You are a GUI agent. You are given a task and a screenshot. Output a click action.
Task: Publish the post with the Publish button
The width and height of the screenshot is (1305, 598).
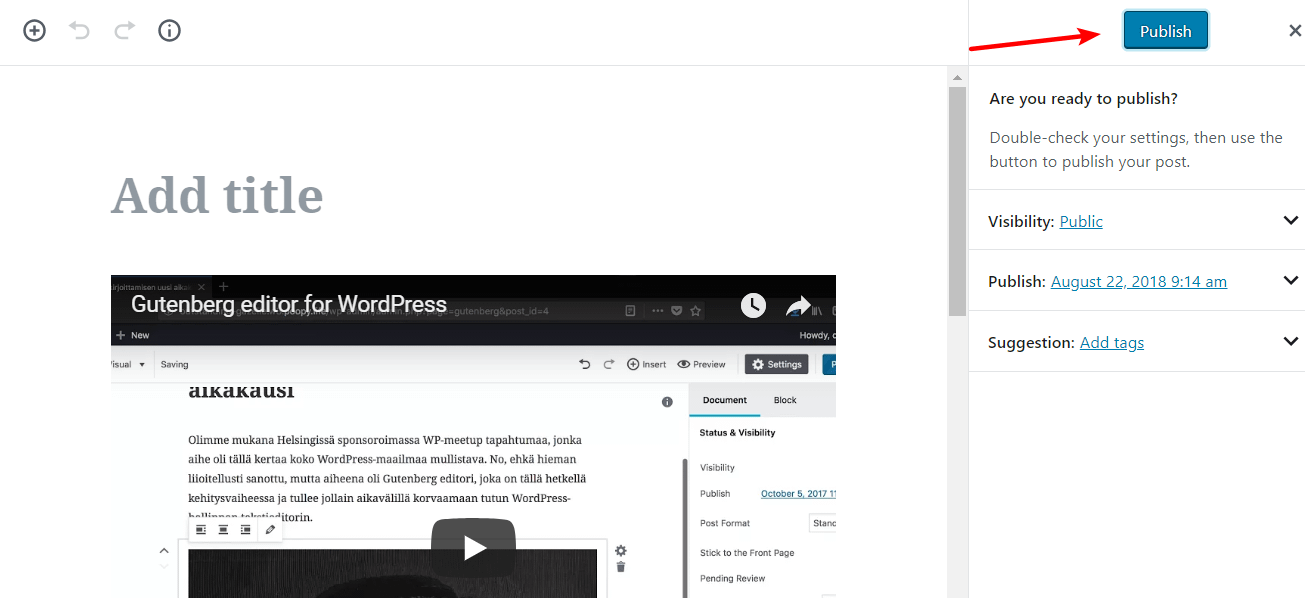(x=1165, y=31)
